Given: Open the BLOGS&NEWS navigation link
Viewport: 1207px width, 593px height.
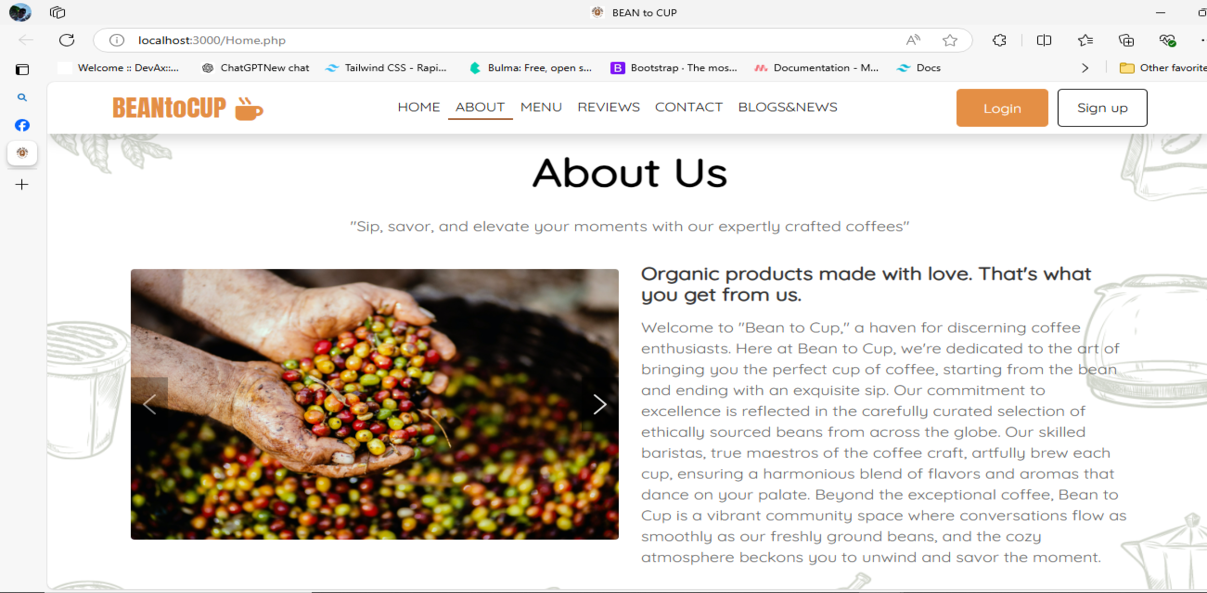Looking at the screenshot, I should (x=787, y=107).
